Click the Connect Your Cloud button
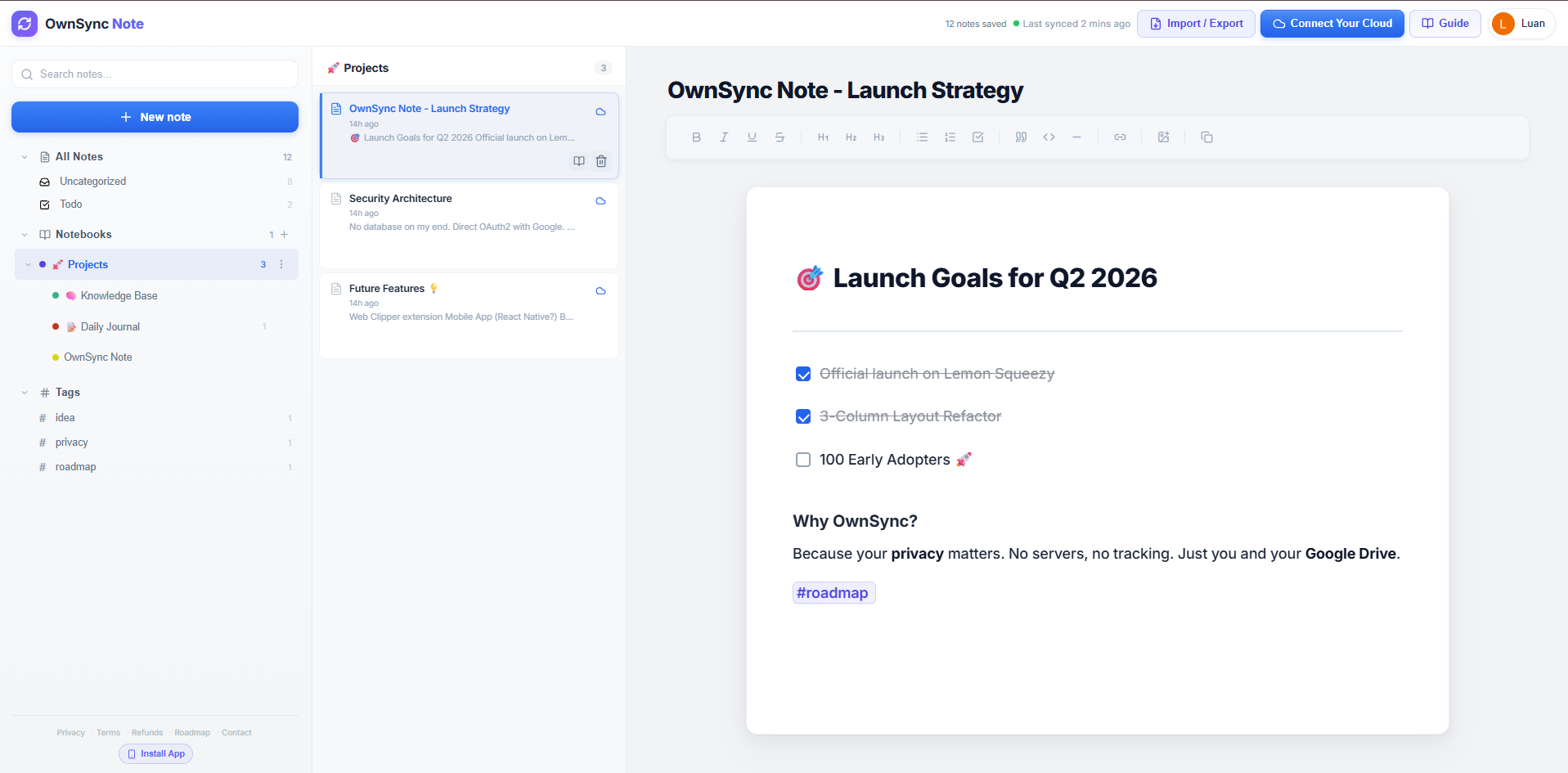 coord(1332,23)
